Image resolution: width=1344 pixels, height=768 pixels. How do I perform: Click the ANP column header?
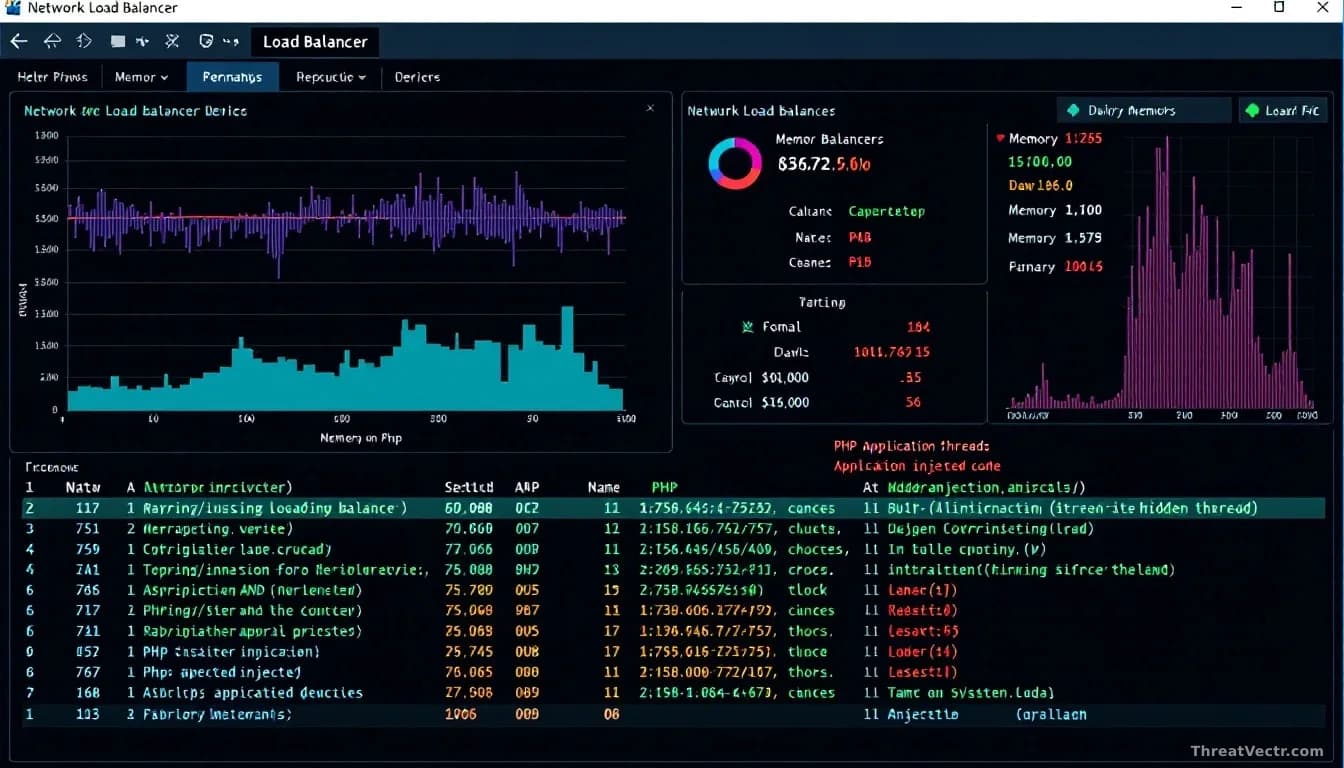click(x=527, y=487)
